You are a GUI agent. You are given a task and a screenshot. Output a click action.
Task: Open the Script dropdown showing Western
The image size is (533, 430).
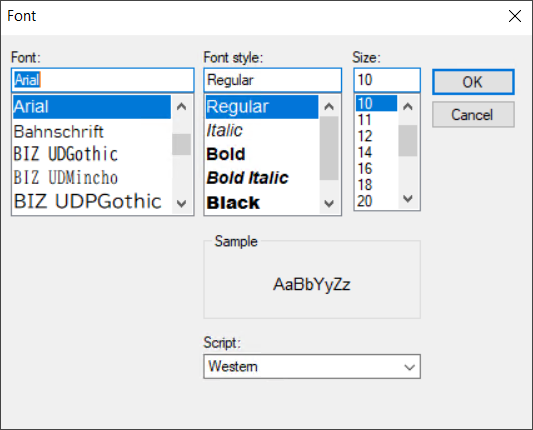coord(312,366)
